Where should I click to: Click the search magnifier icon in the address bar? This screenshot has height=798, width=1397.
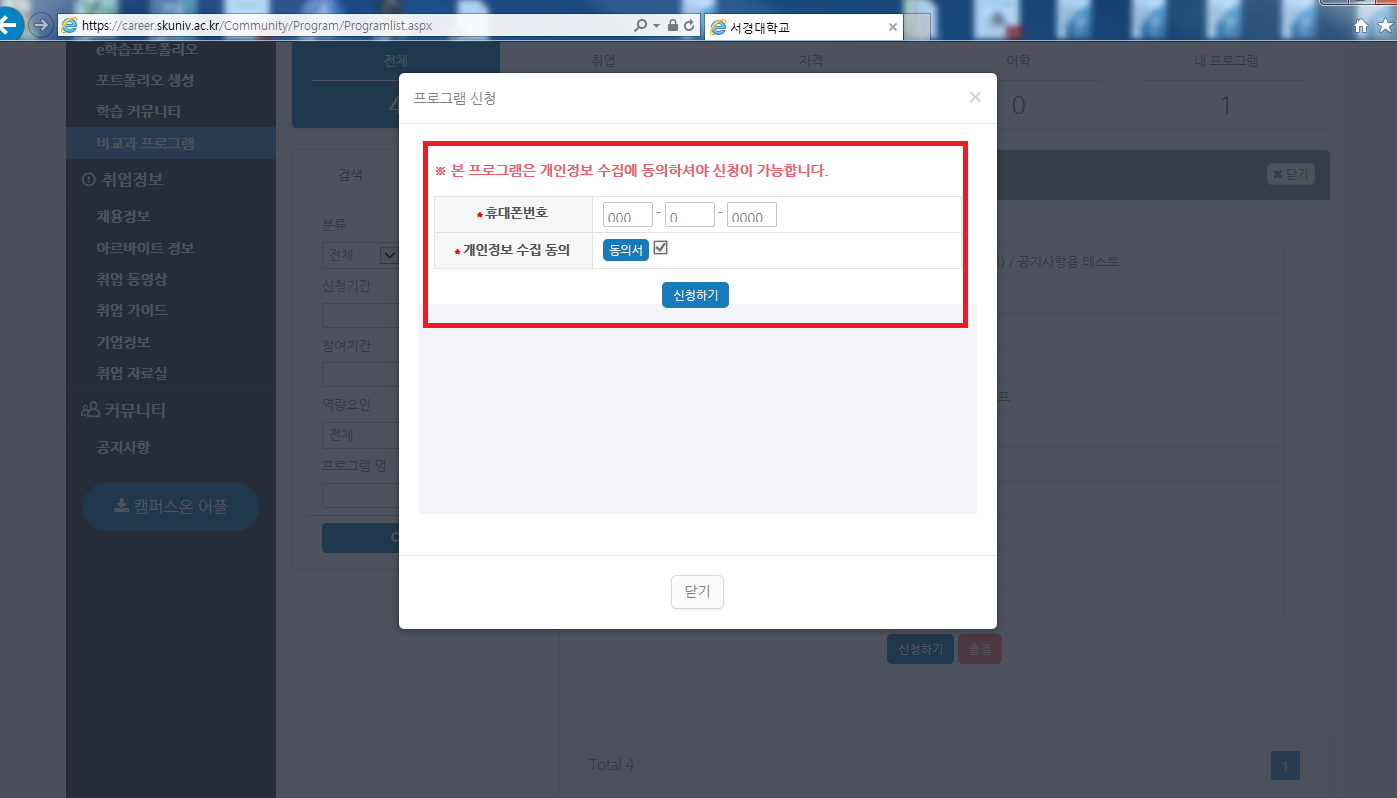tap(641, 25)
